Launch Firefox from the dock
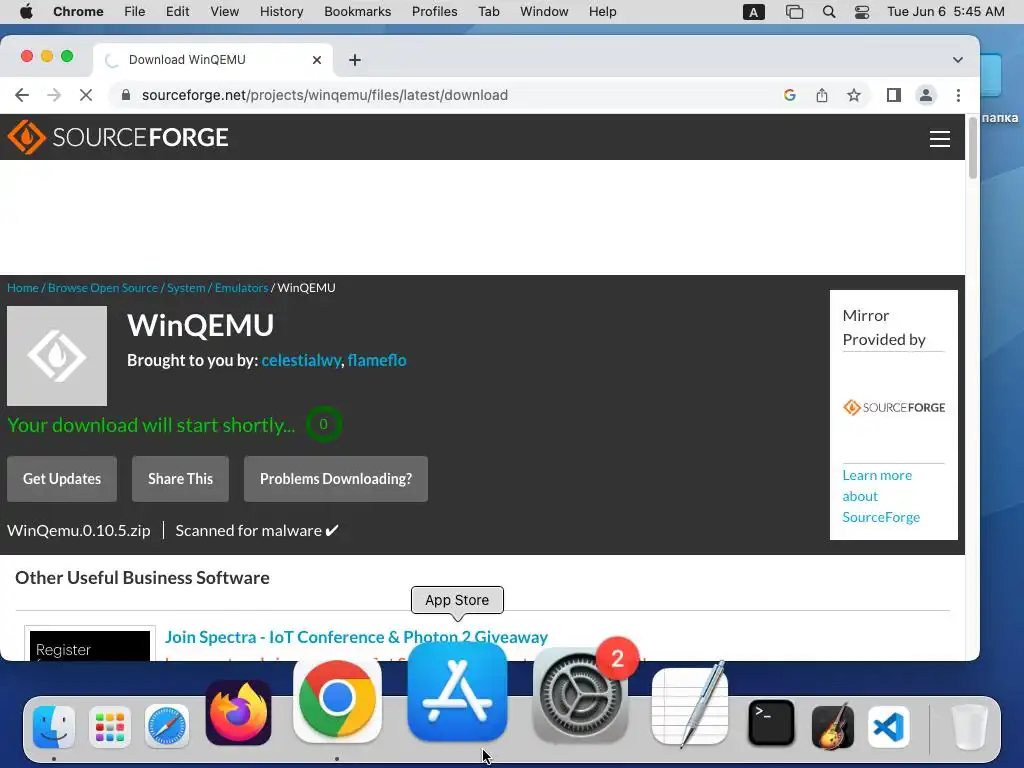 (x=238, y=713)
